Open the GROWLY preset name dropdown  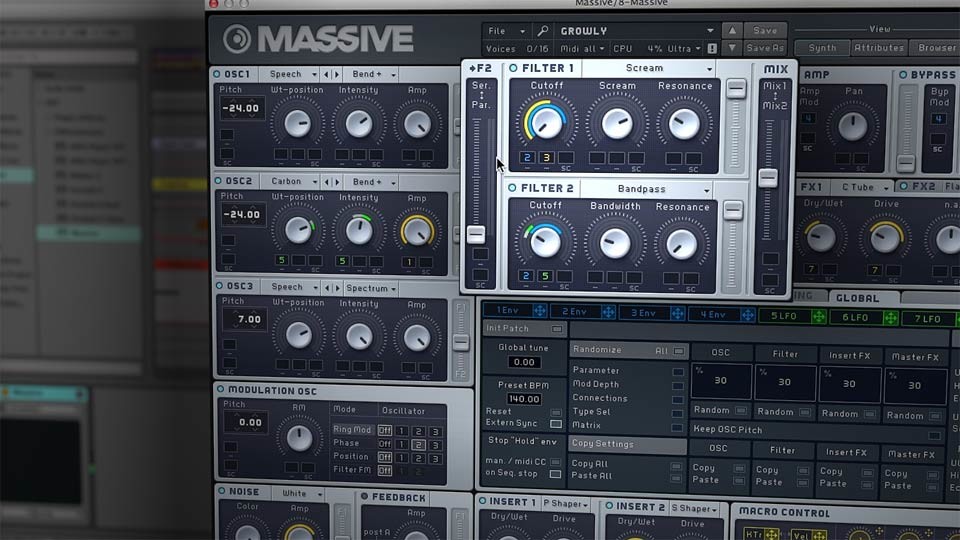click(637, 31)
